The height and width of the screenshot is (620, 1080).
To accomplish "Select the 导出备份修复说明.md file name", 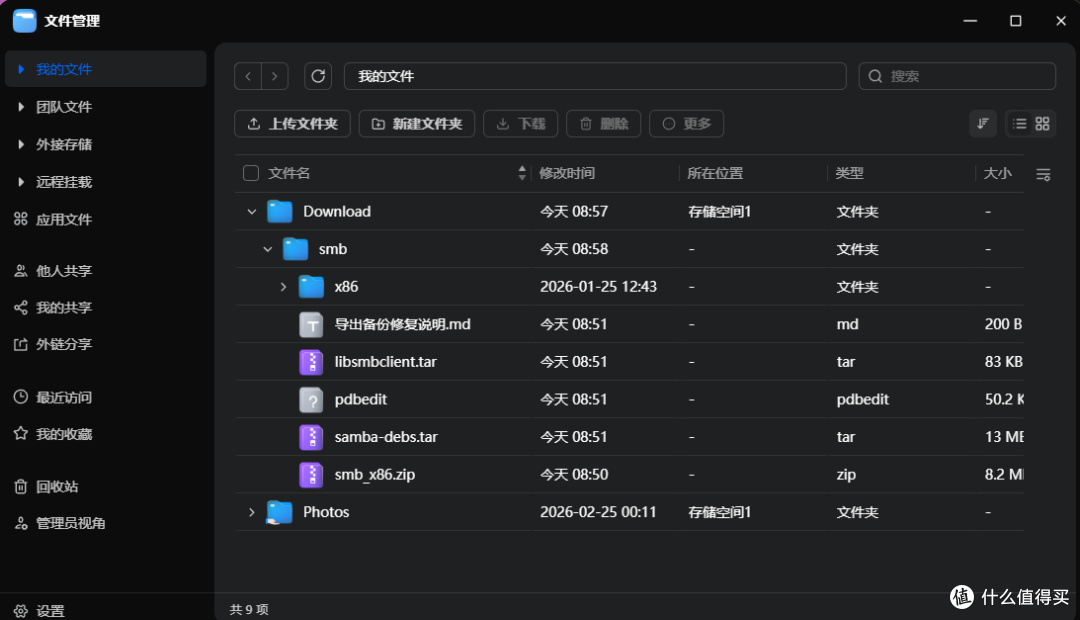I will click(x=402, y=324).
